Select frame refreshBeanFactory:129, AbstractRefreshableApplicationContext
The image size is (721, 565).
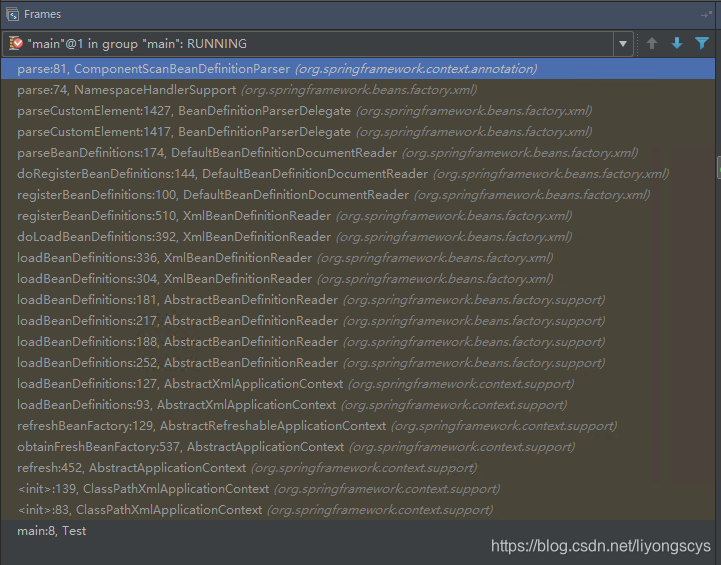(x=358, y=426)
